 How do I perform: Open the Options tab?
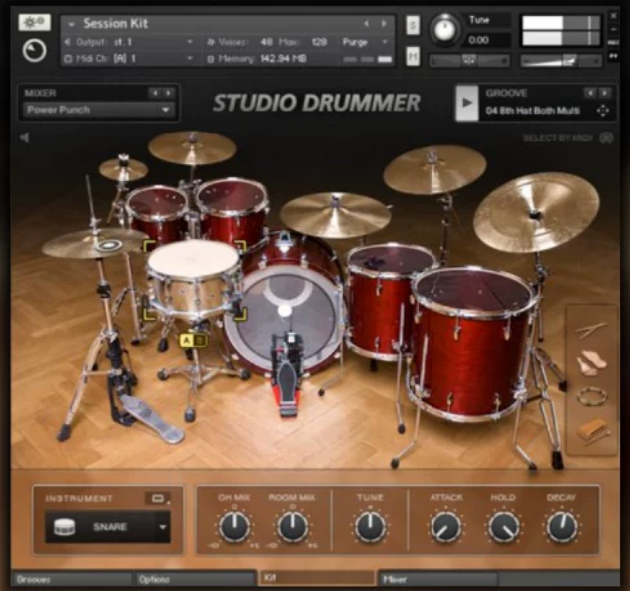[x=195, y=579]
